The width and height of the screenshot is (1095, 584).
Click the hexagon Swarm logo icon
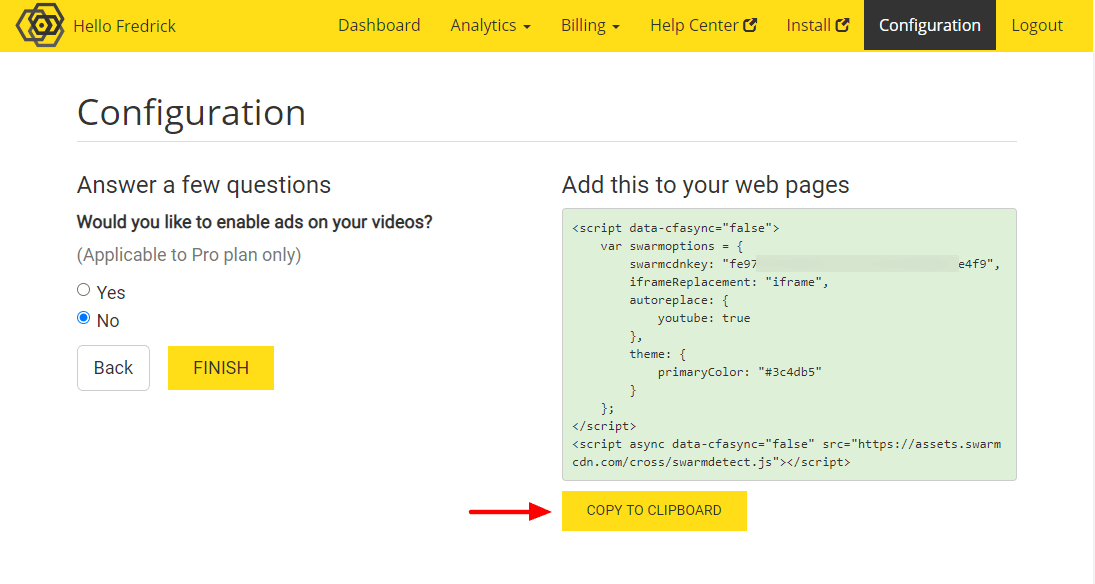click(x=40, y=25)
